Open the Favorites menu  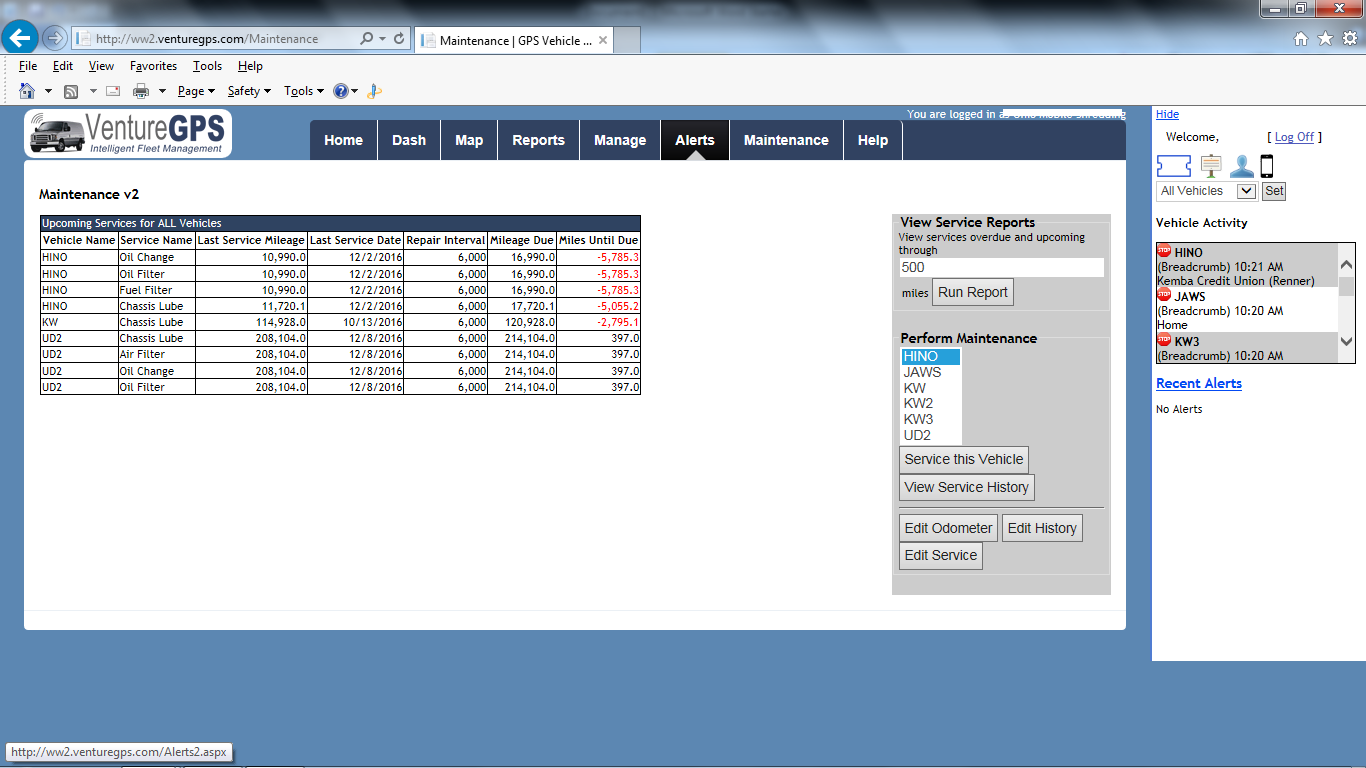click(153, 66)
